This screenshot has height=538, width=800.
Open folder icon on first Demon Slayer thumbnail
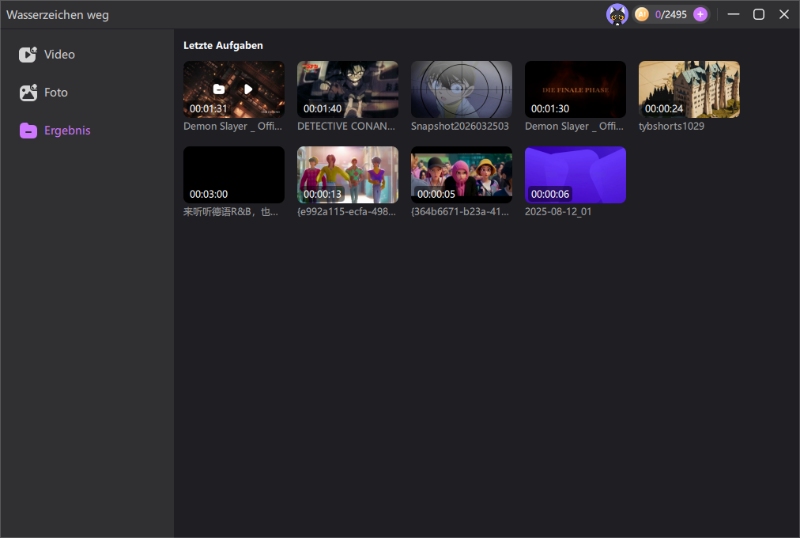coord(219,89)
